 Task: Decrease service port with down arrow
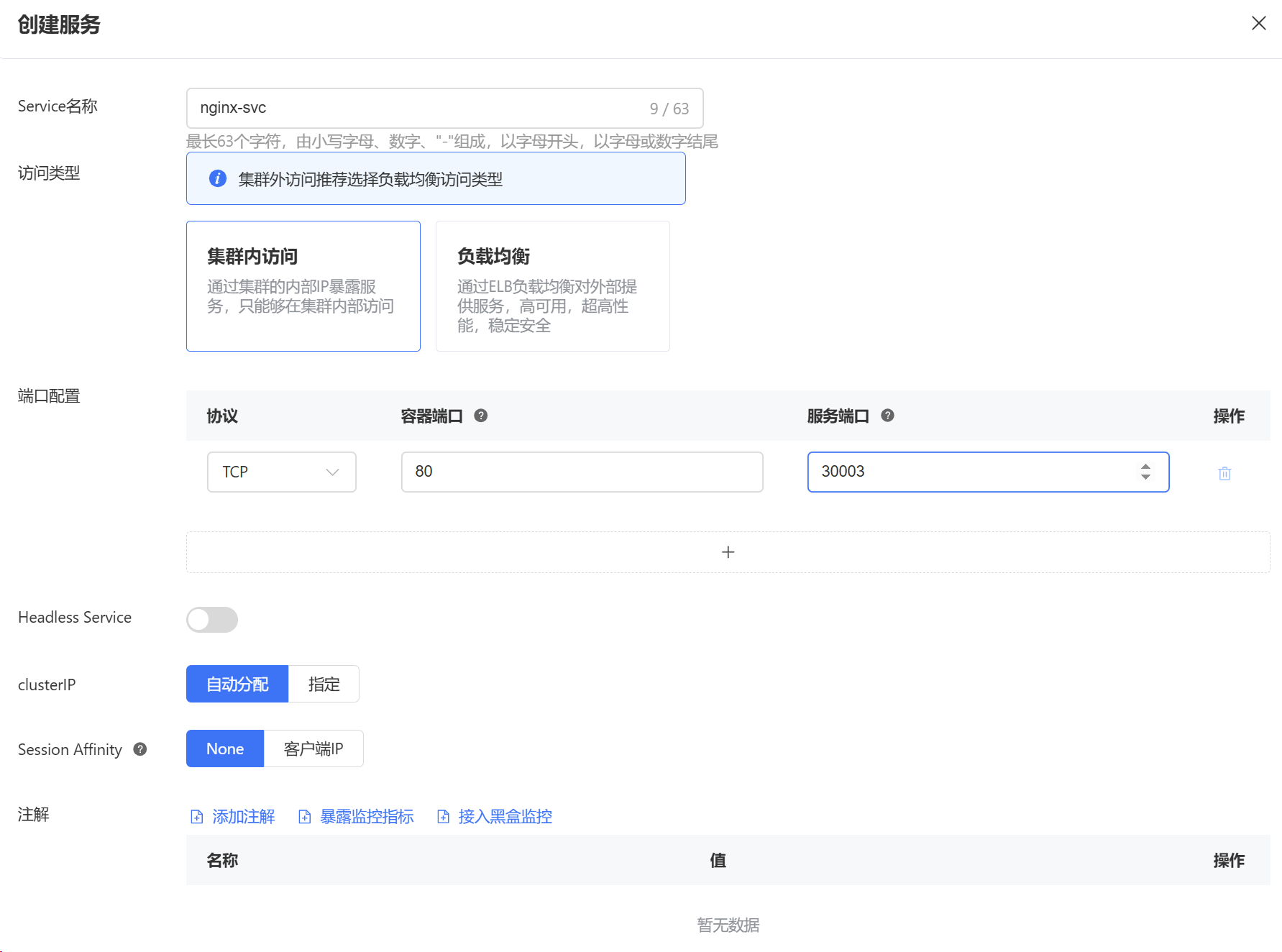(x=1145, y=477)
